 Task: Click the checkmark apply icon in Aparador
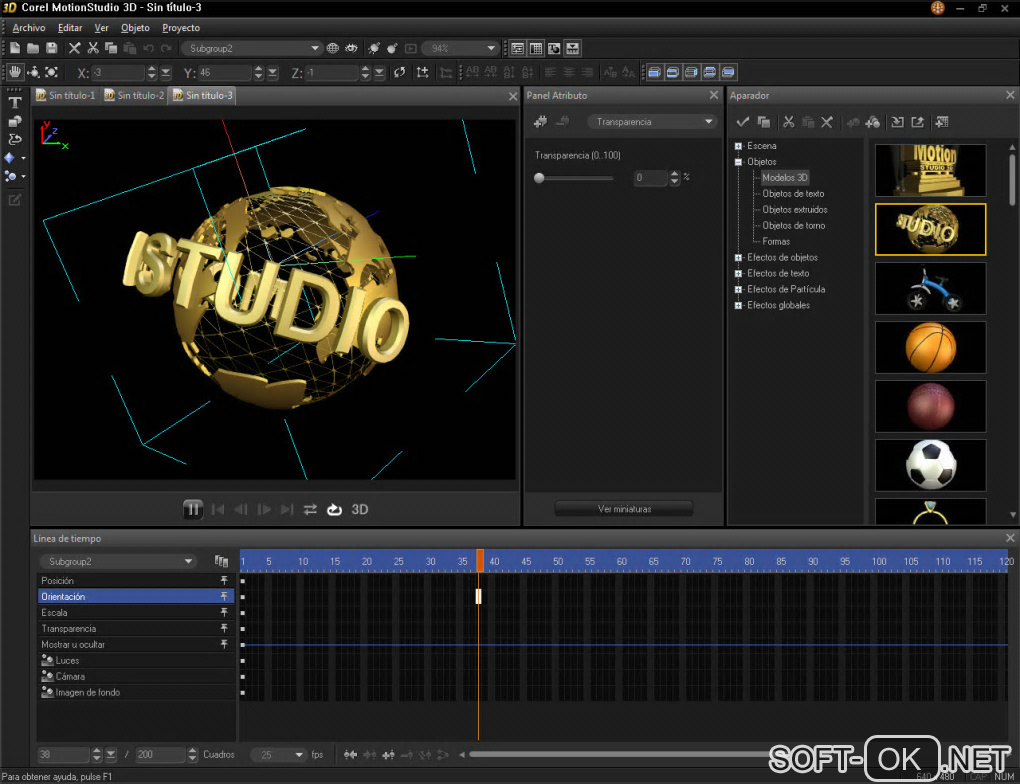[742, 122]
